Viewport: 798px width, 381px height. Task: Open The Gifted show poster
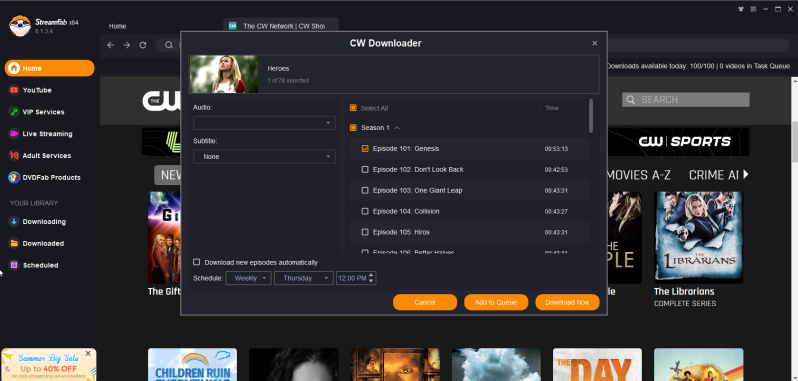point(164,238)
